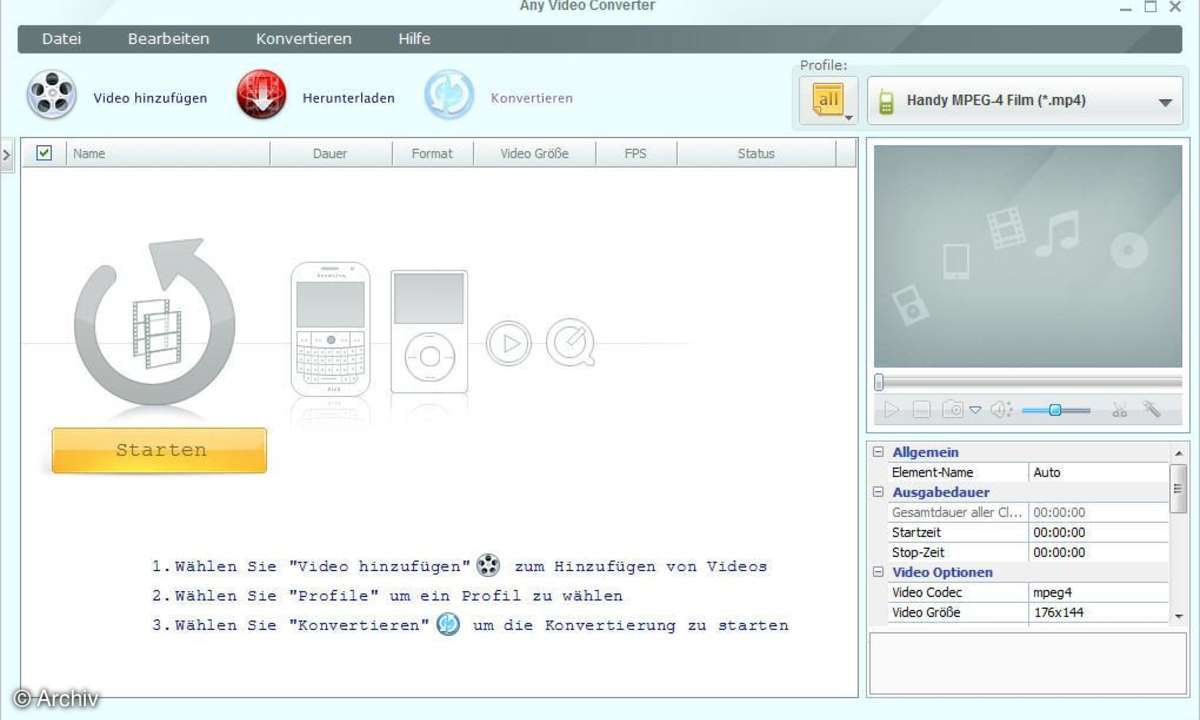This screenshot has height=720, width=1200.
Task: Open the Bearbeiten menu
Action: tap(169, 39)
